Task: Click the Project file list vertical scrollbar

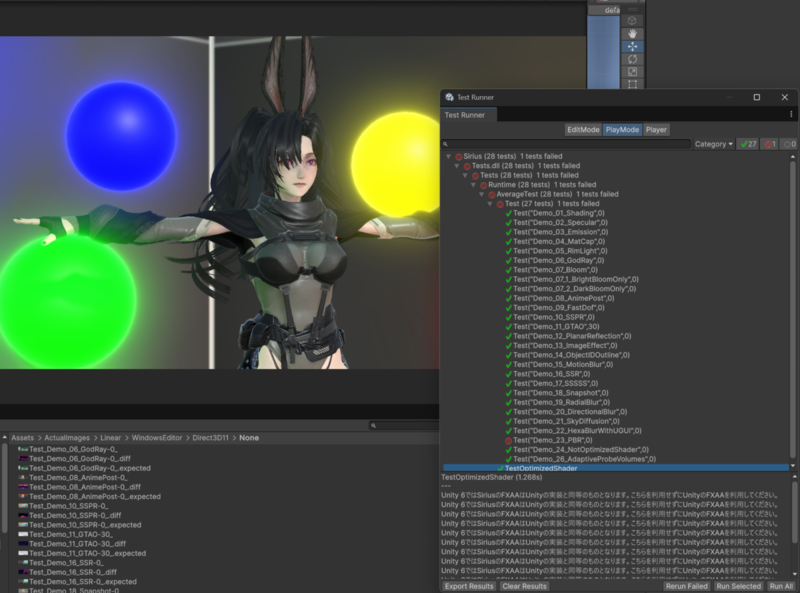Action: (5, 487)
